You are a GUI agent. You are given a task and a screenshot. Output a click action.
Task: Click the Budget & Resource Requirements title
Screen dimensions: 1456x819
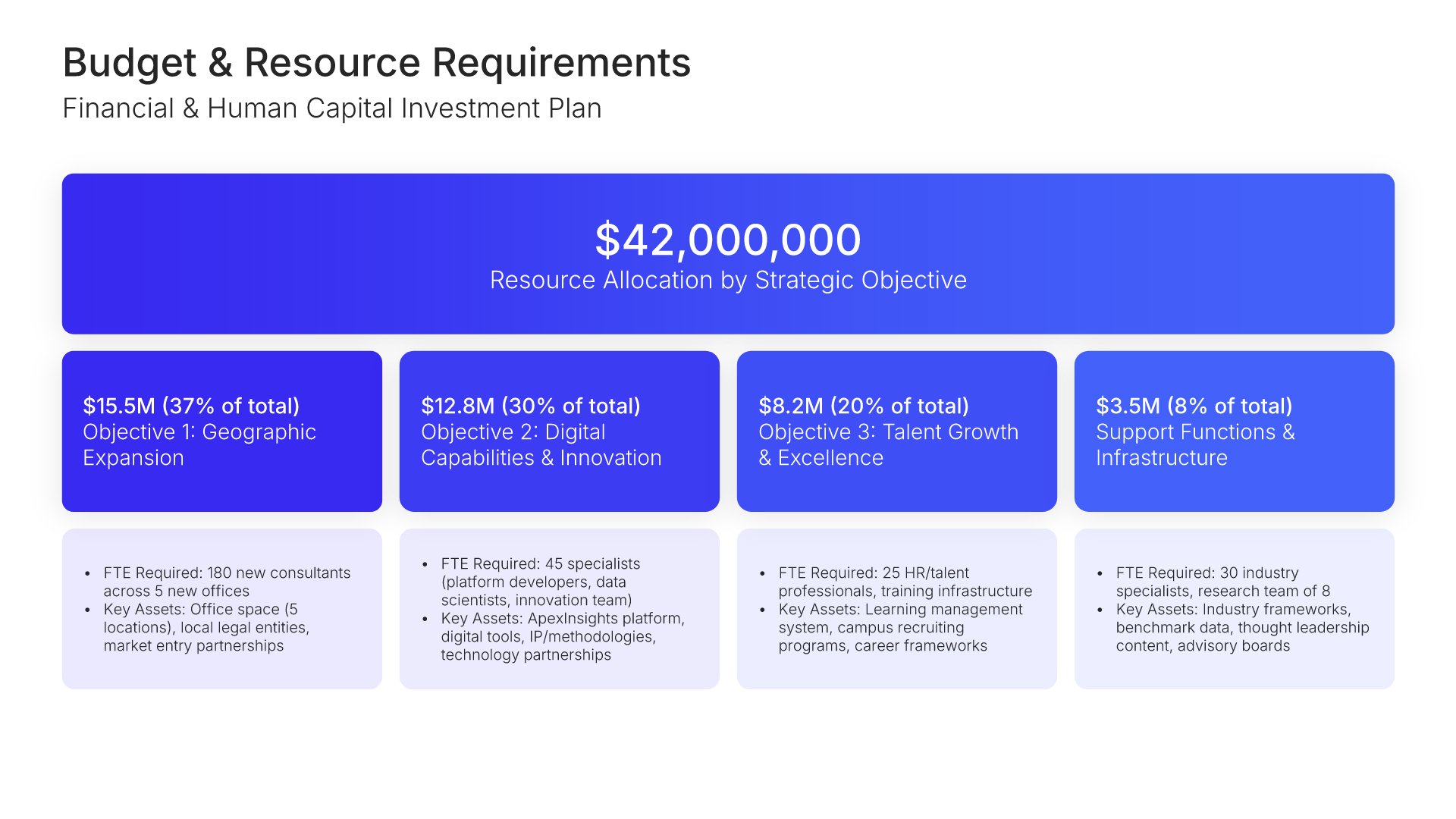coord(376,62)
